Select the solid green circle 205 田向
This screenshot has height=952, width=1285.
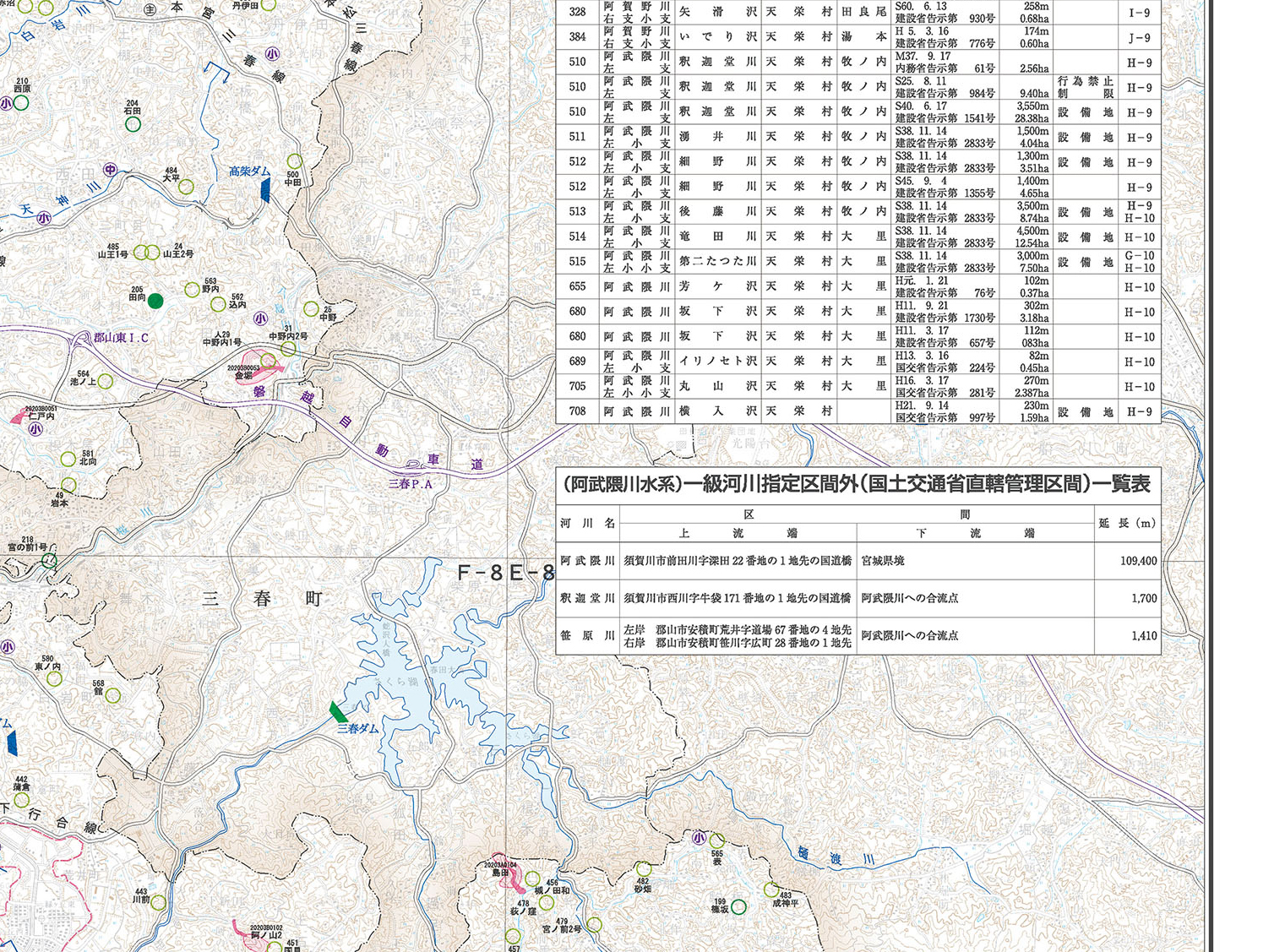tap(155, 301)
